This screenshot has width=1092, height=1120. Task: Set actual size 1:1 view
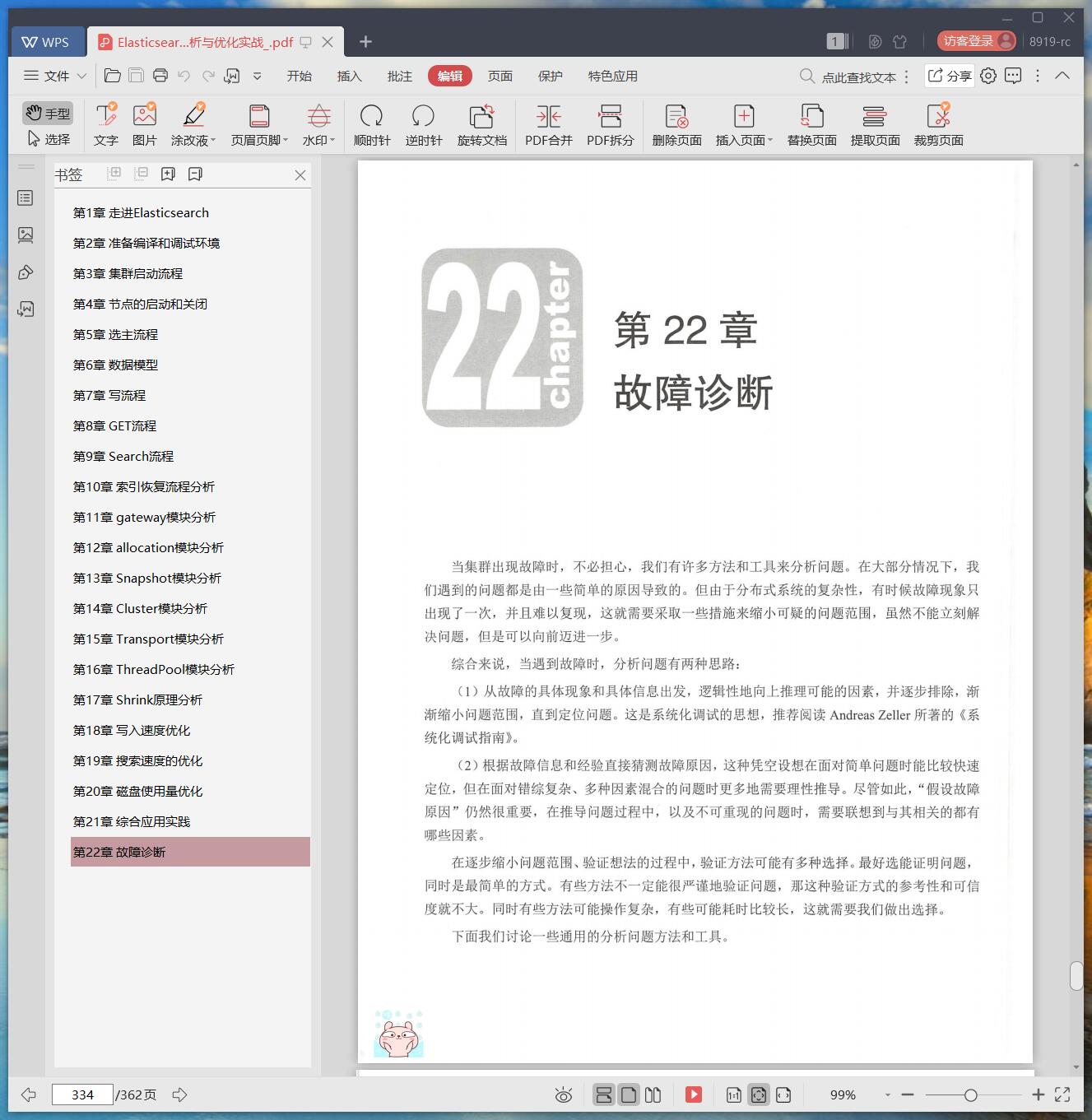[734, 1094]
